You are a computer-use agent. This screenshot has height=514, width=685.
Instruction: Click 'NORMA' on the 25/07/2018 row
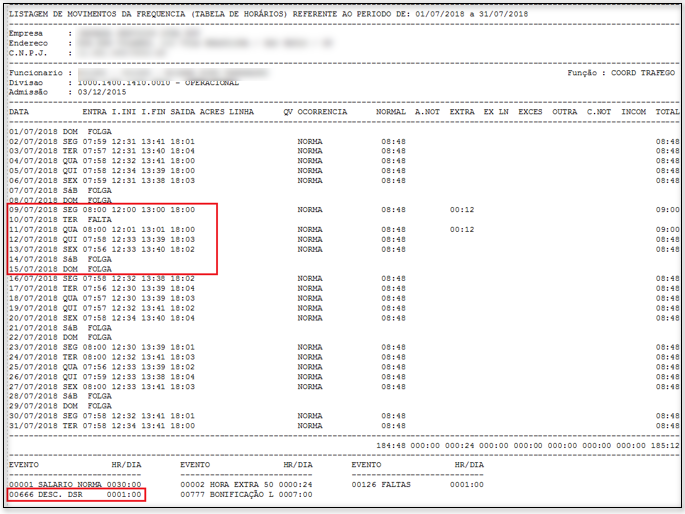click(x=310, y=367)
